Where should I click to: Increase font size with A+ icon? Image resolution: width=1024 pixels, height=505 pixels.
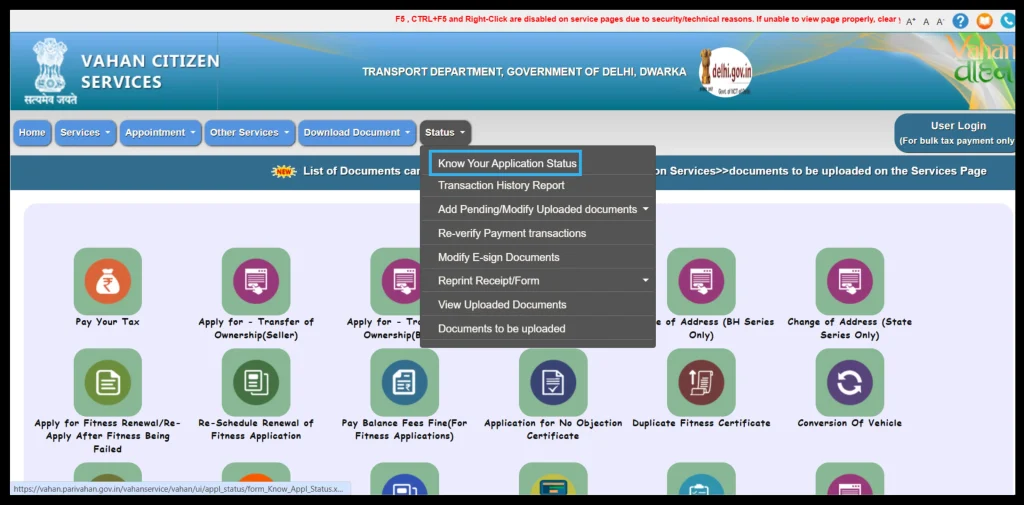911,22
